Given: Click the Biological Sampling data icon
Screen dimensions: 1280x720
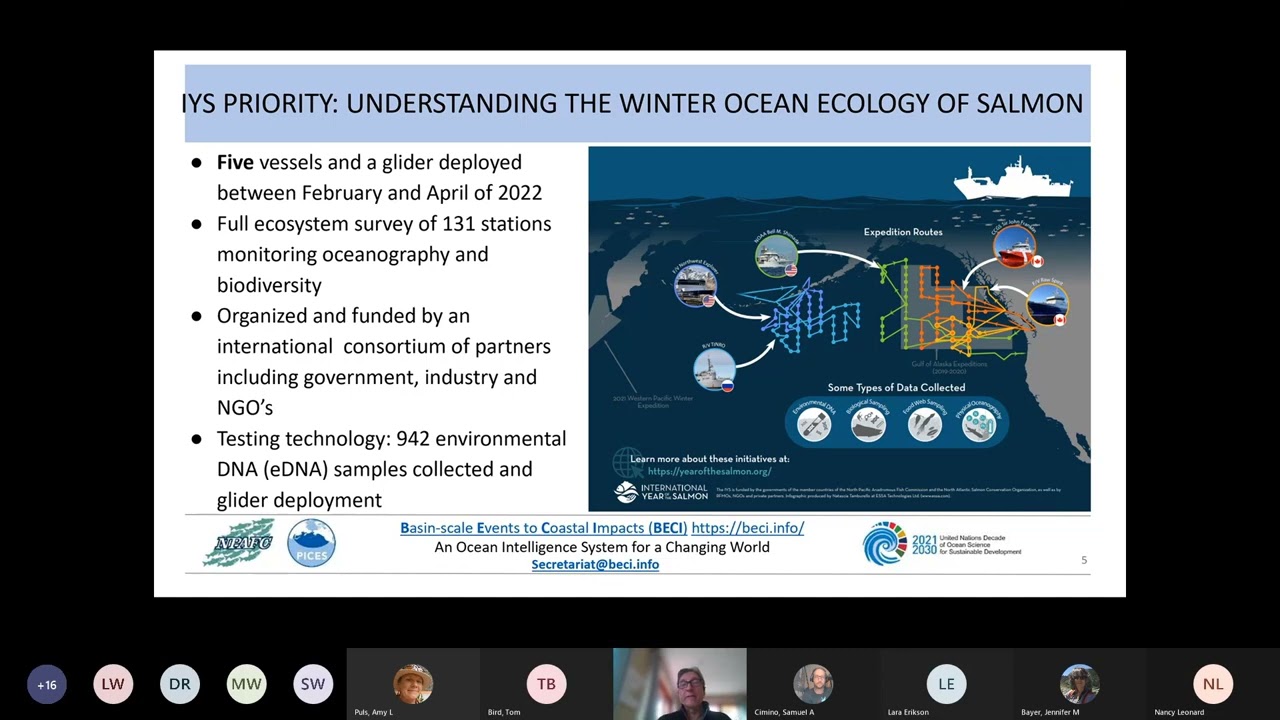Looking at the screenshot, I should pyautogui.click(x=868, y=425).
